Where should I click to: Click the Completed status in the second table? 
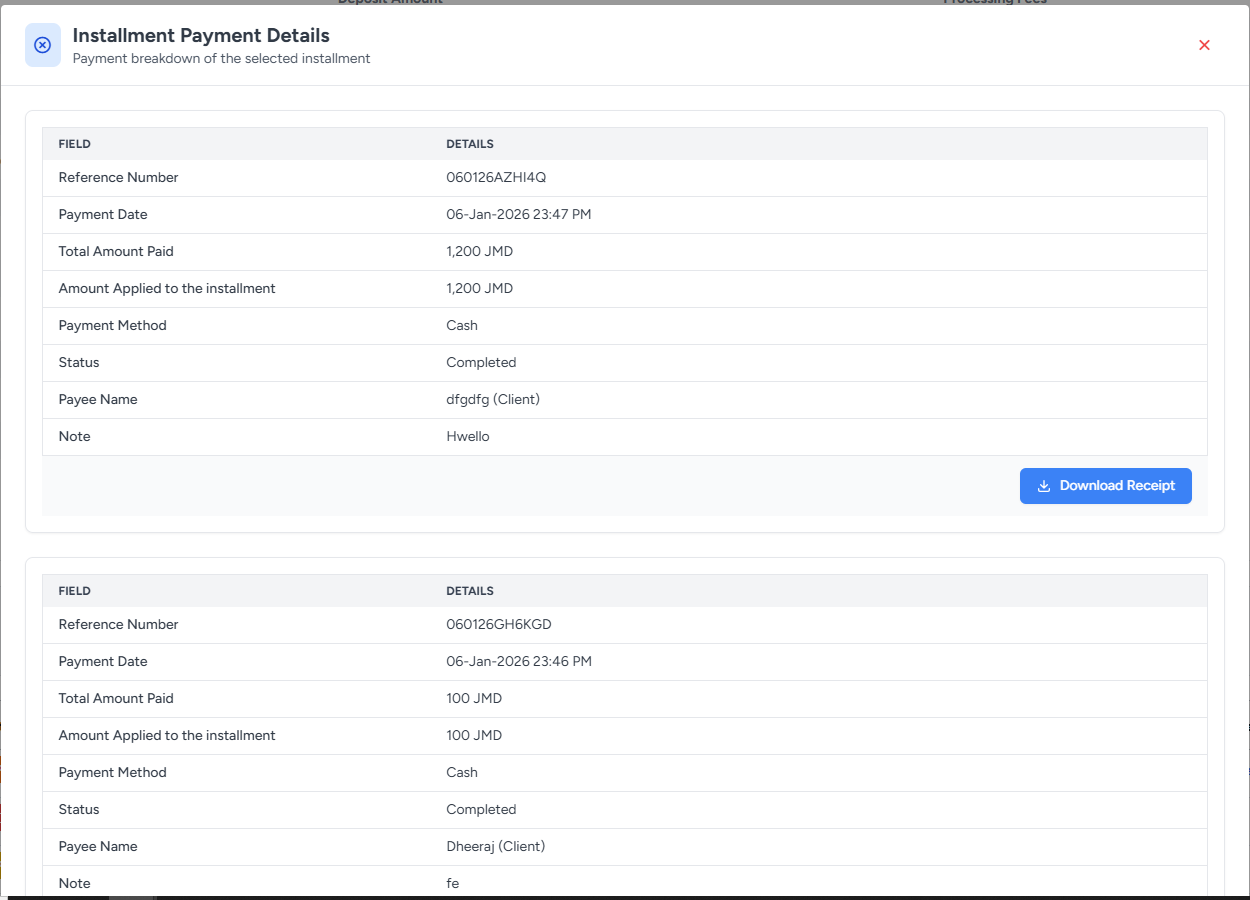pyautogui.click(x=481, y=810)
